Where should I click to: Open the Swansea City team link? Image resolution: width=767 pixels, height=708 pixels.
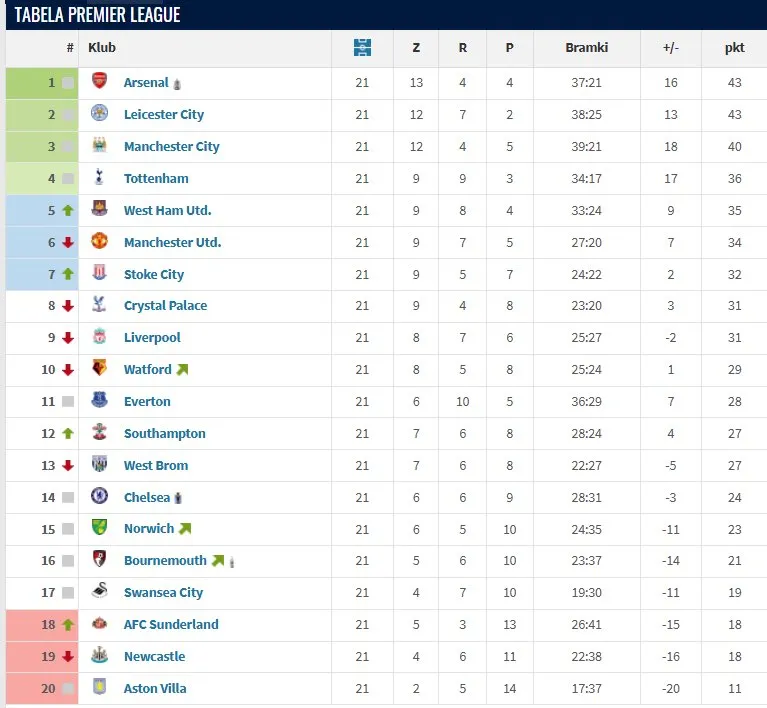163,592
